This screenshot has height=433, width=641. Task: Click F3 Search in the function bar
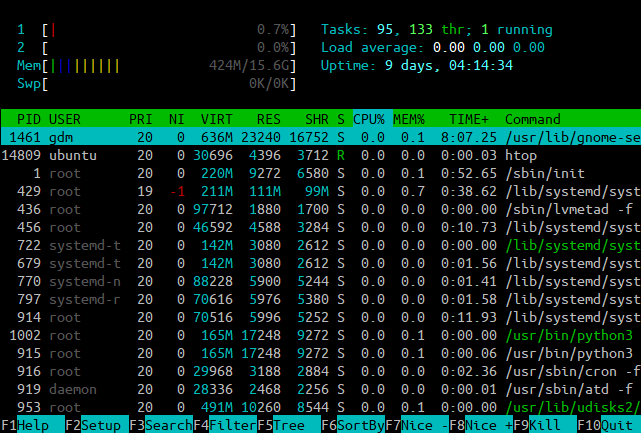[x=161, y=425]
